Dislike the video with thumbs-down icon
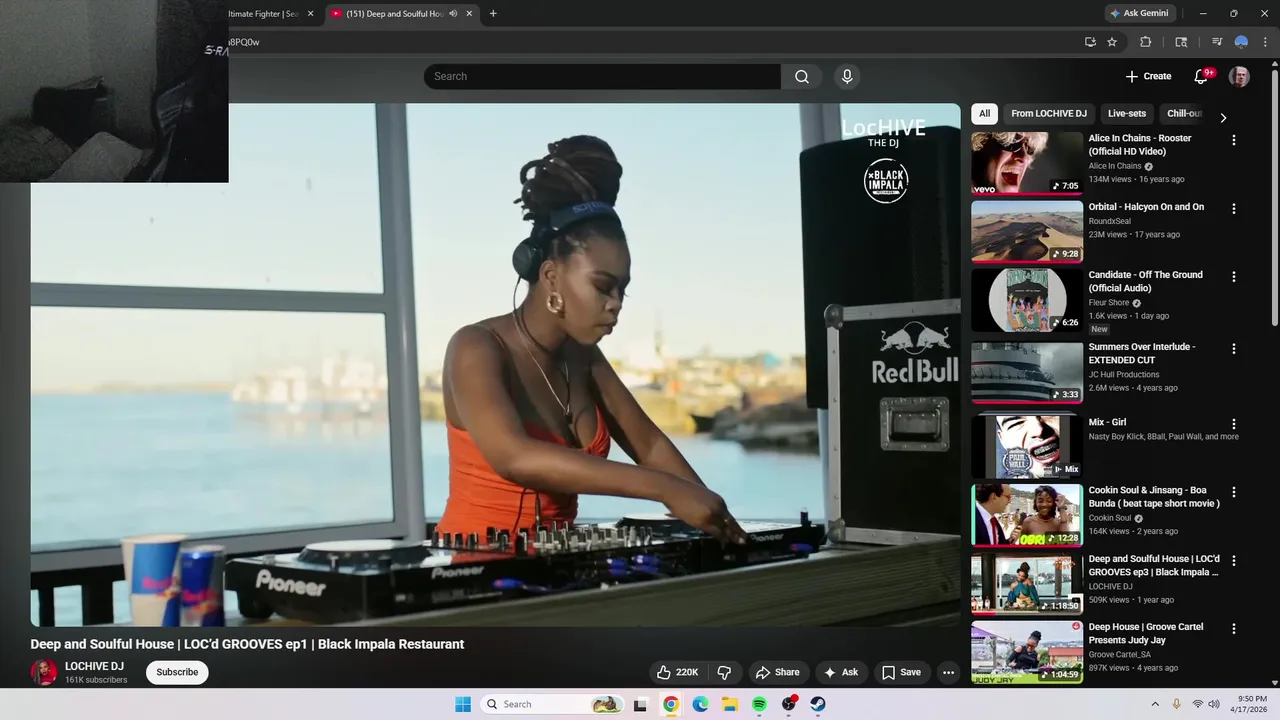Image resolution: width=1280 pixels, height=720 pixels. 724,672
